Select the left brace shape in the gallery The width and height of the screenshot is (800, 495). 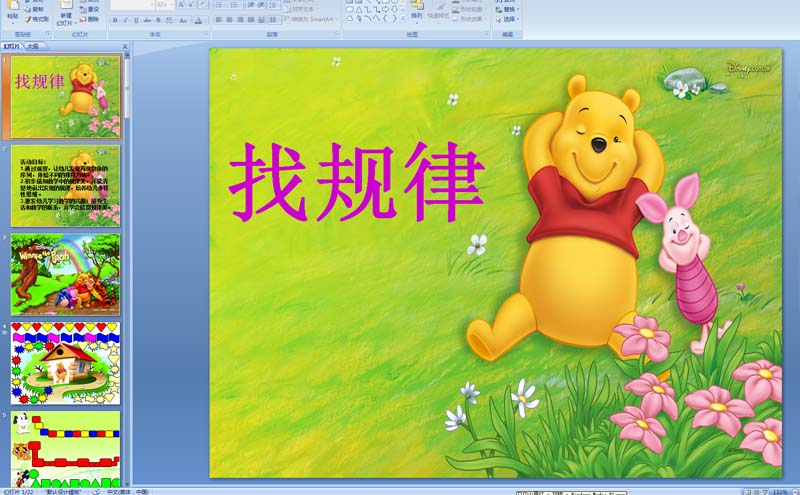coord(385,18)
